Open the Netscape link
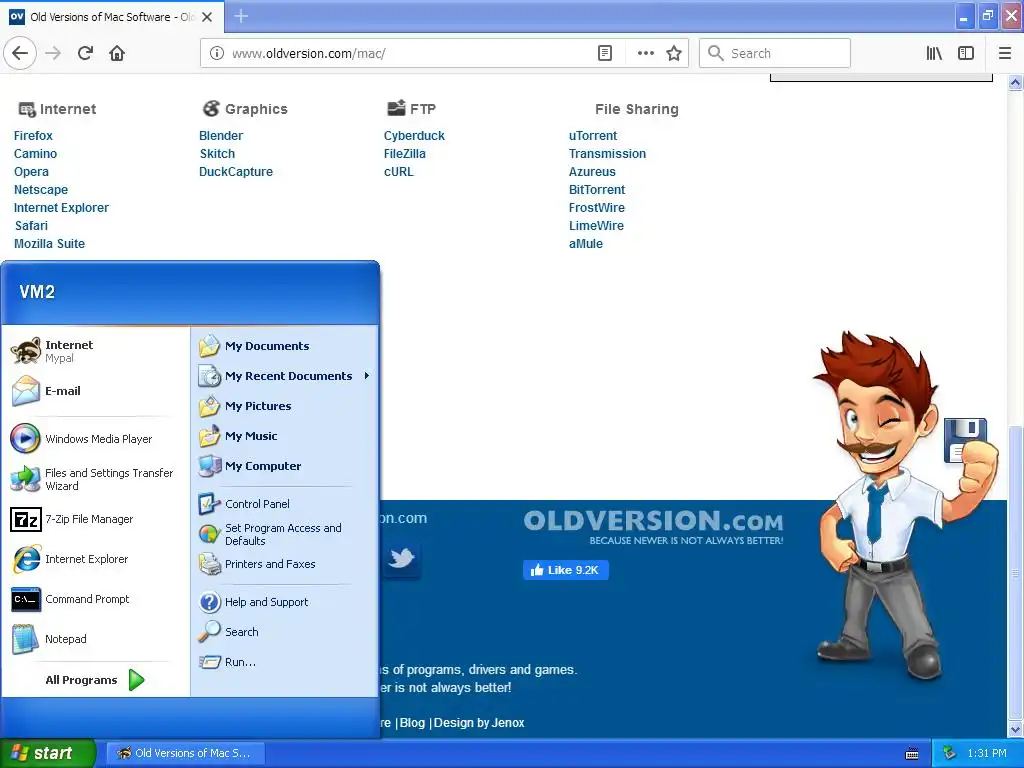The image size is (1024, 768). [x=41, y=189]
